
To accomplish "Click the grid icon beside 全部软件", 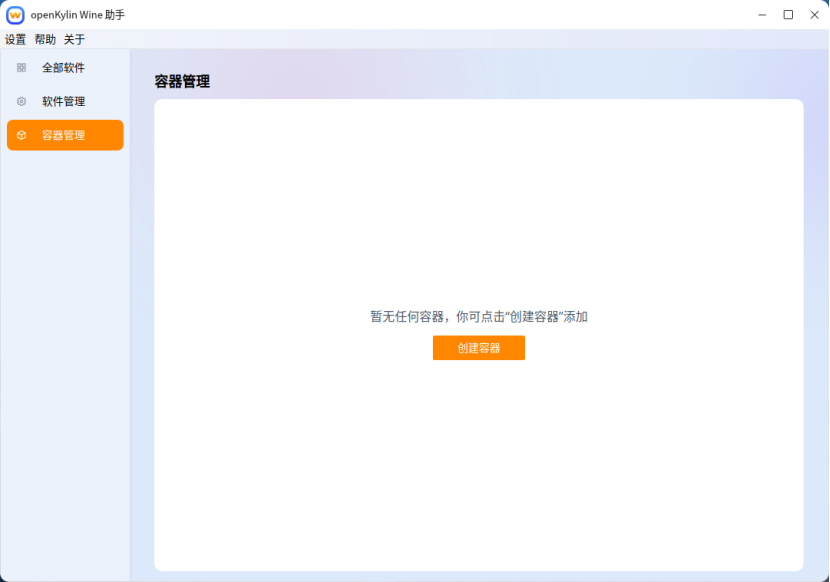I will click(x=21, y=68).
